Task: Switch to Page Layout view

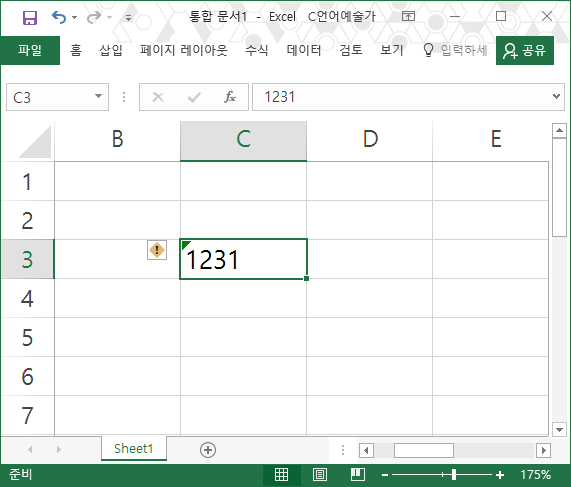Action: [320, 474]
